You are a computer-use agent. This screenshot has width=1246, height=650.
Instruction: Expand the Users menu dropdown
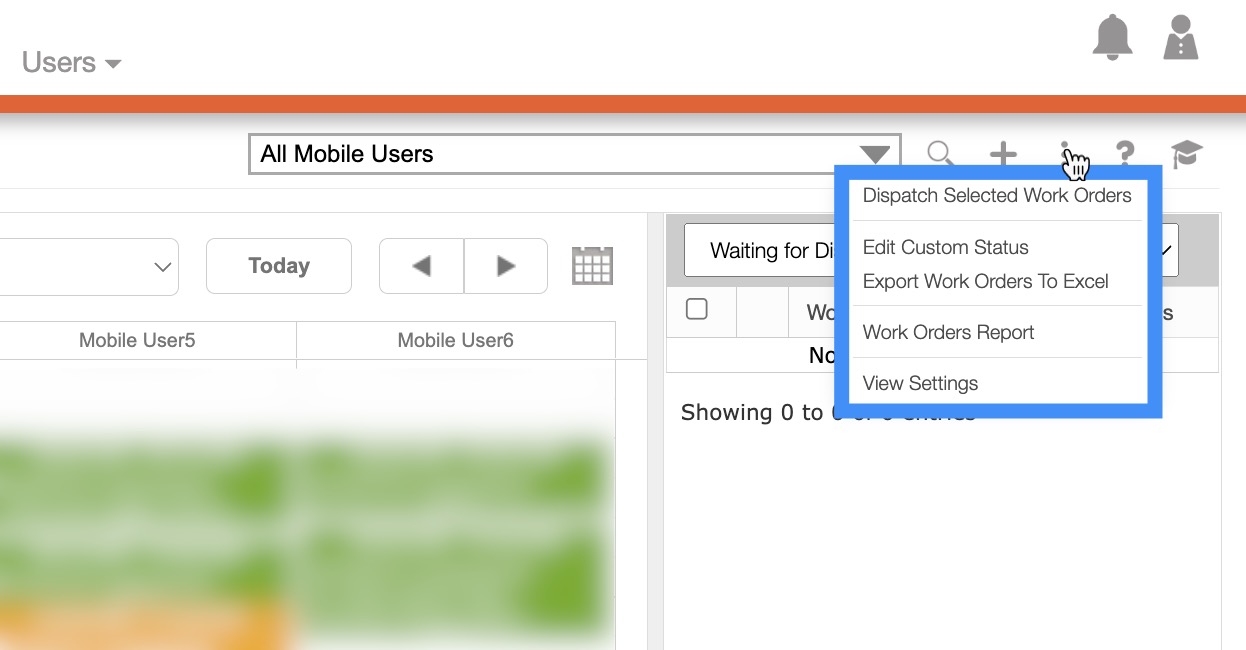click(71, 63)
